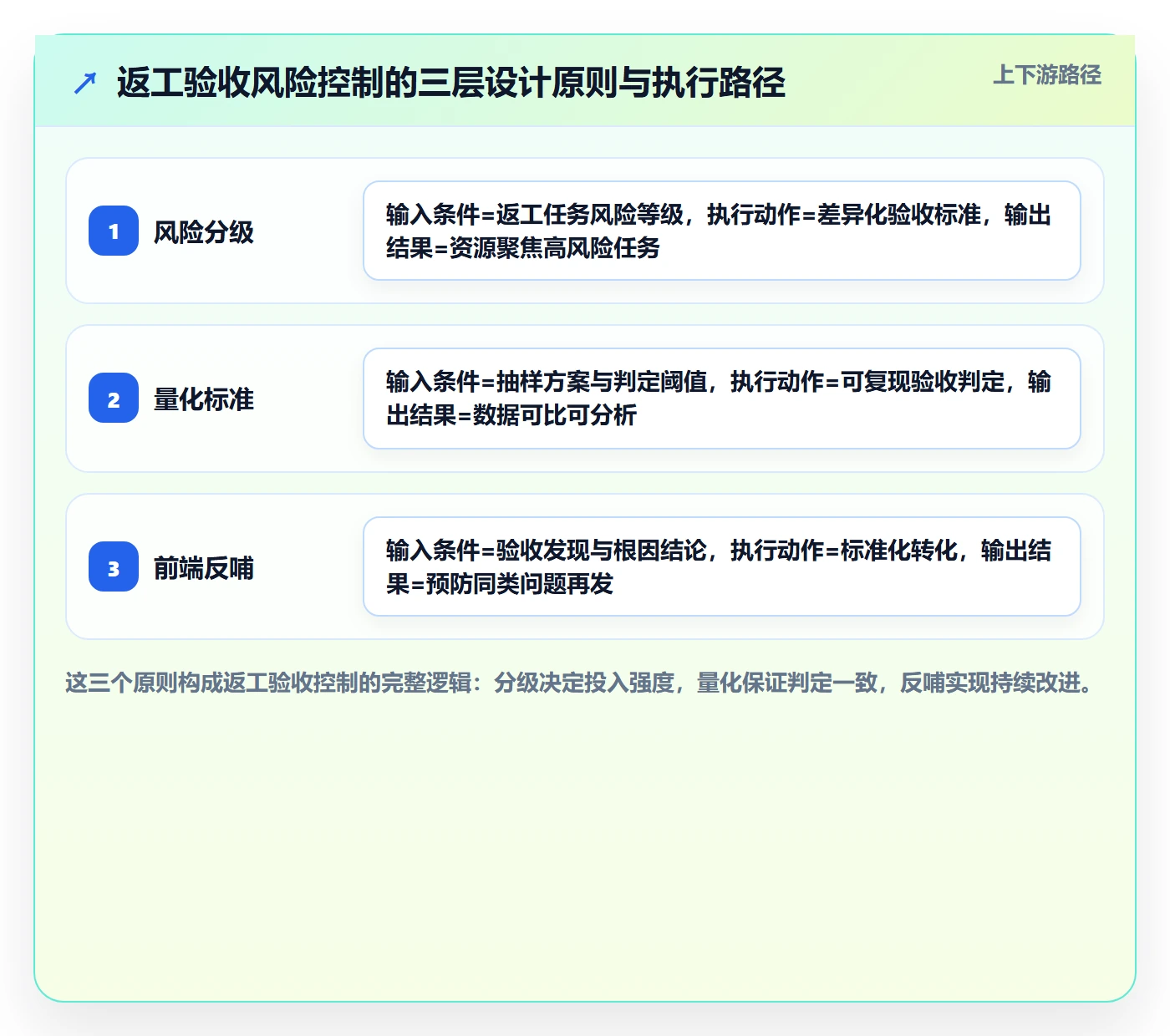This screenshot has width=1170, height=1036.
Task: Click the description box starting 输入条件=抽样方案与判定阈值
Action: [x=722, y=399]
